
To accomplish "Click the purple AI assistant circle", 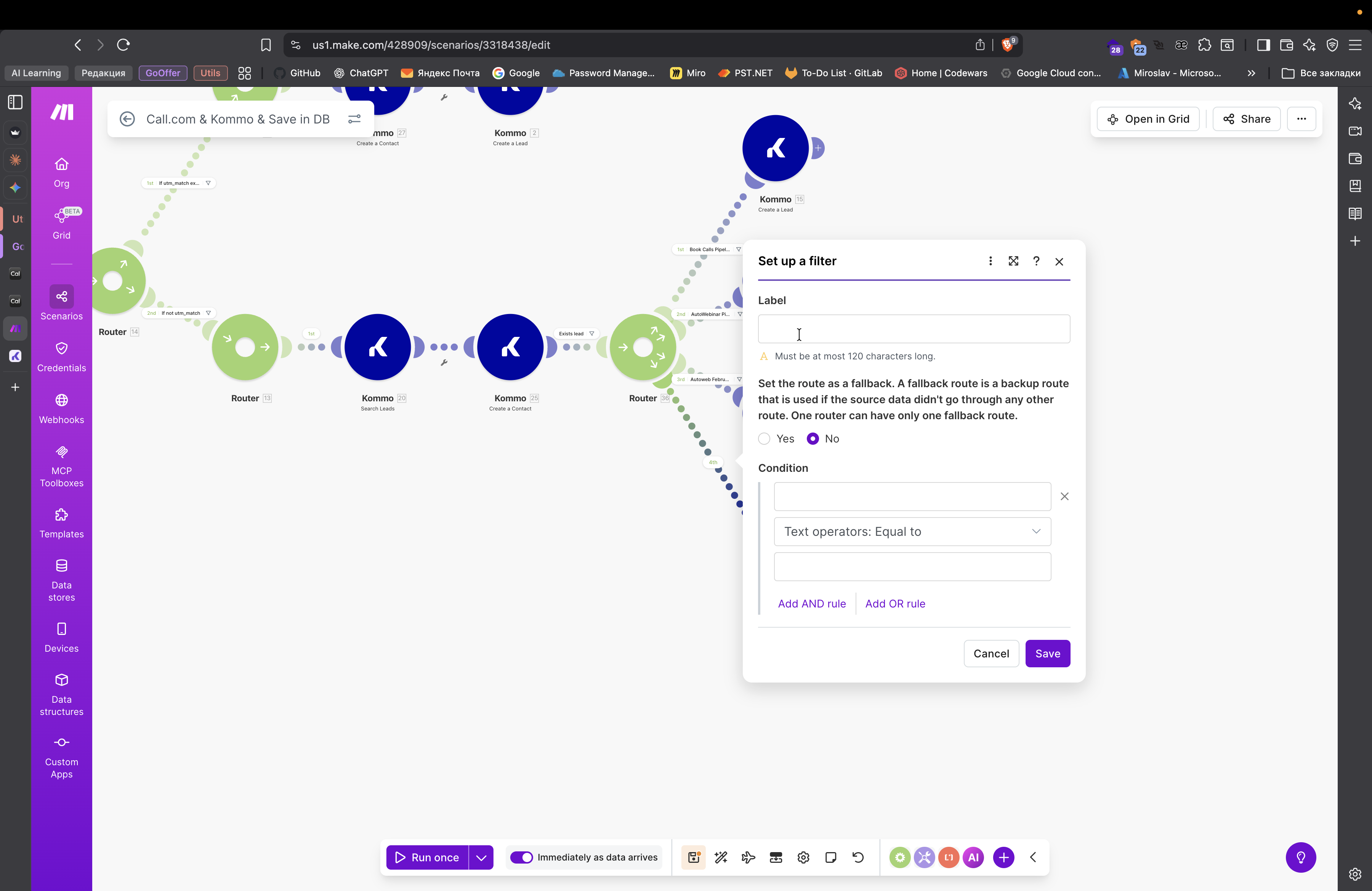I will tap(973, 857).
